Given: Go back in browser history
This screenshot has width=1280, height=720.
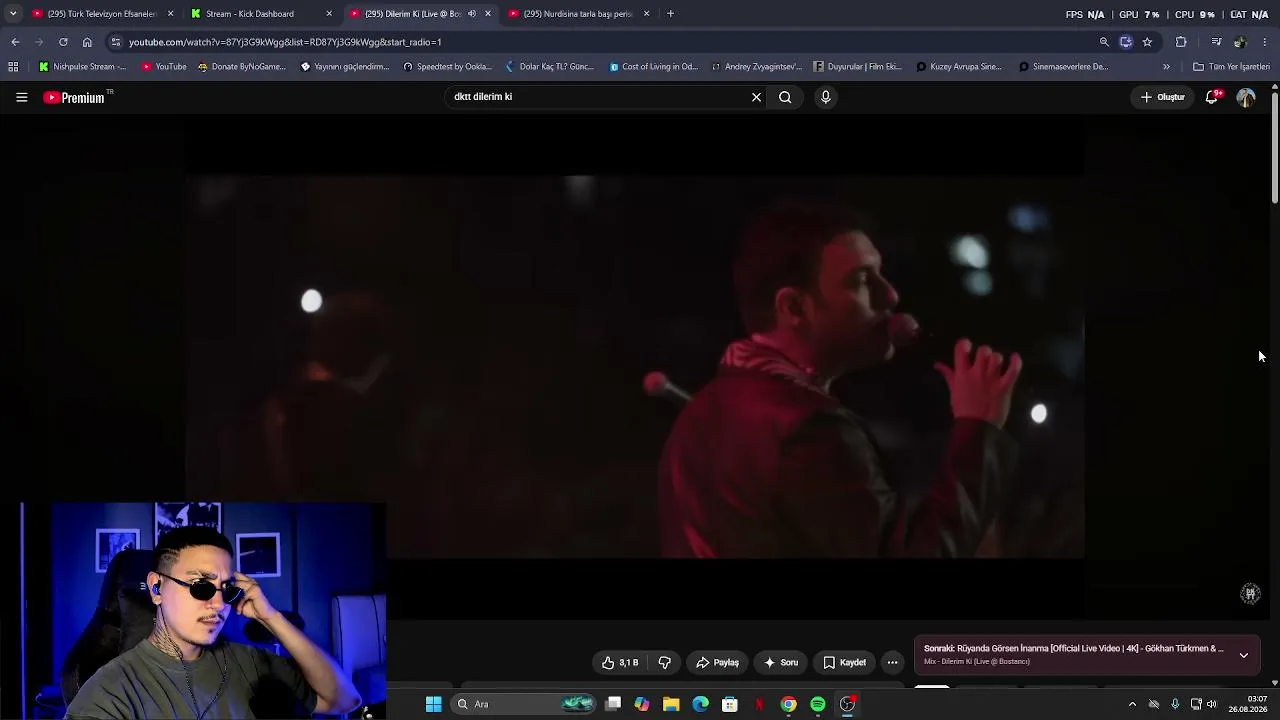Looking at the screenshot, I should pos(15,42).
